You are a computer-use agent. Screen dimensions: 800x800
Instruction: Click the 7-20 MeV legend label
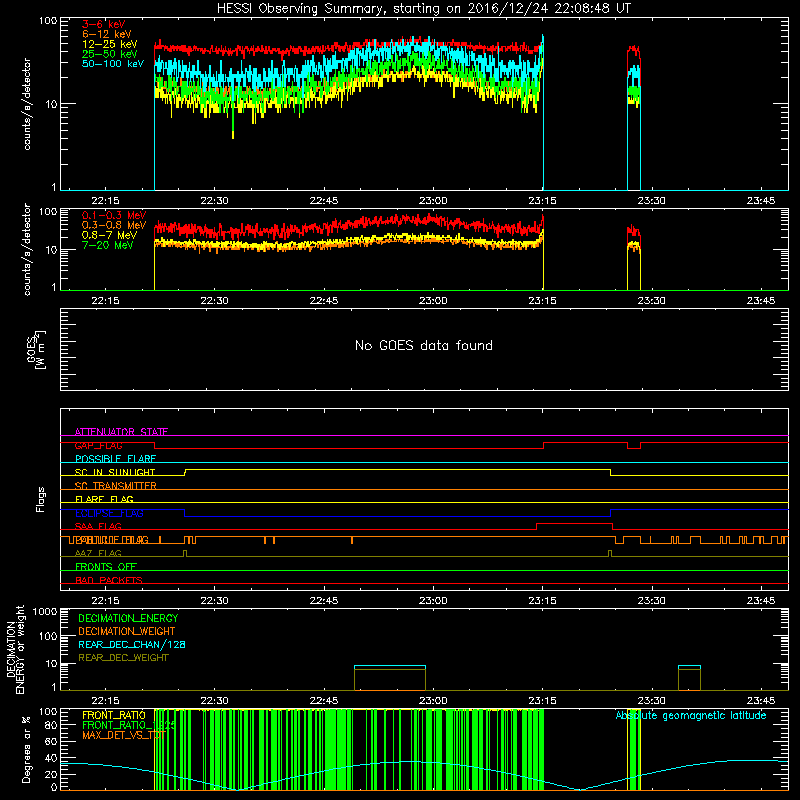pos(107,245)
